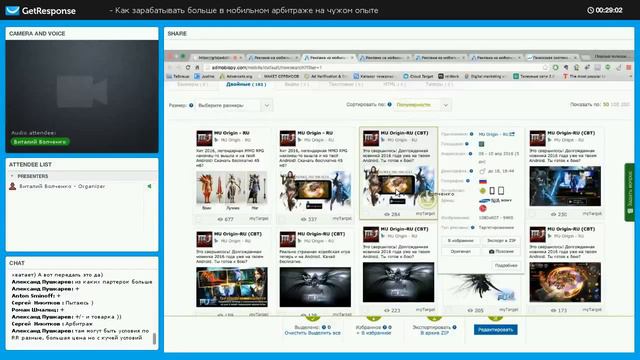Open the dark winged banner on the 223 views card

tap(398, 282)
